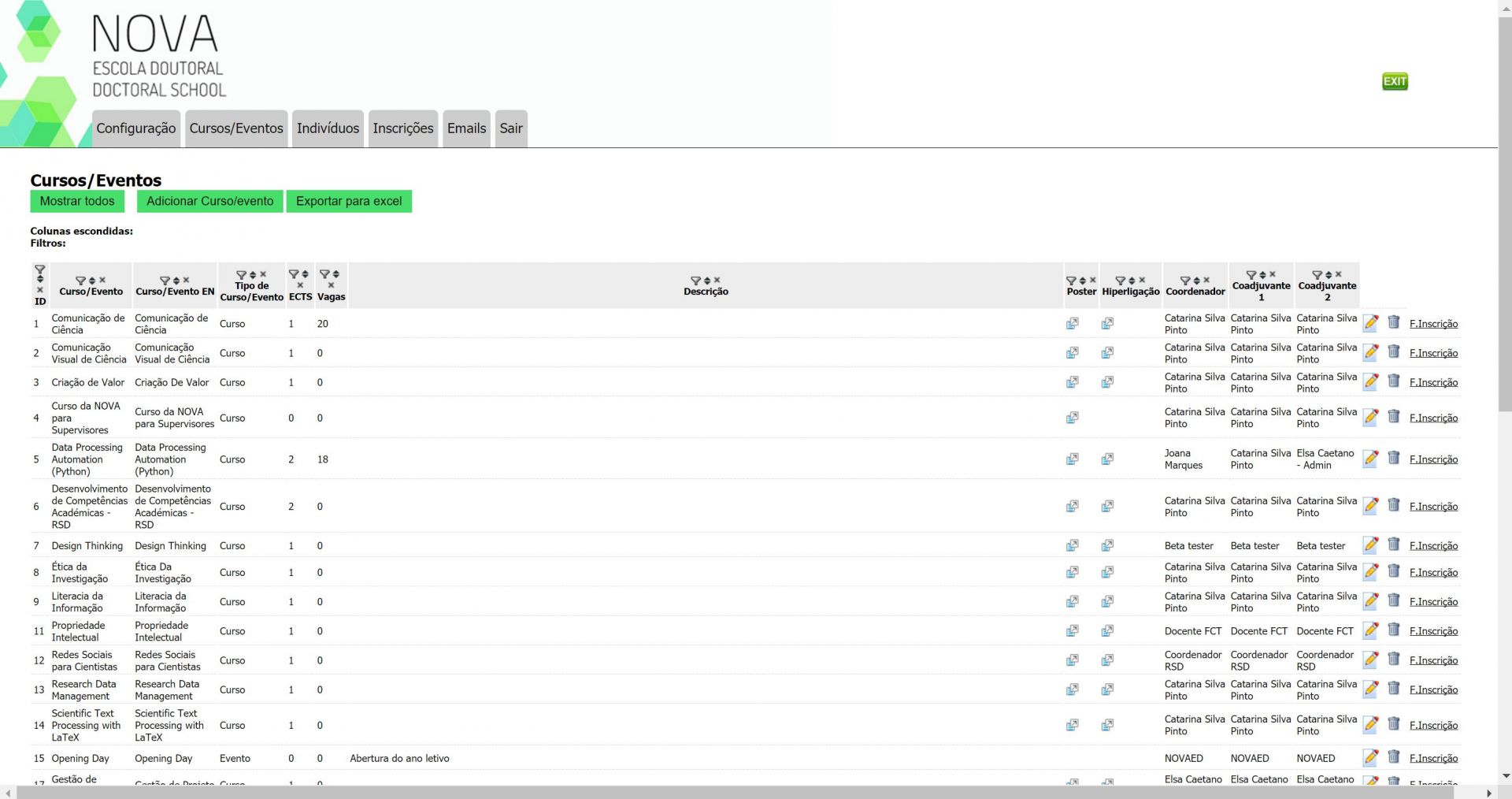Click the filter funnel on the Coordenador column
This screenshot has width=1512, height=799.
tap(1184, 281)
